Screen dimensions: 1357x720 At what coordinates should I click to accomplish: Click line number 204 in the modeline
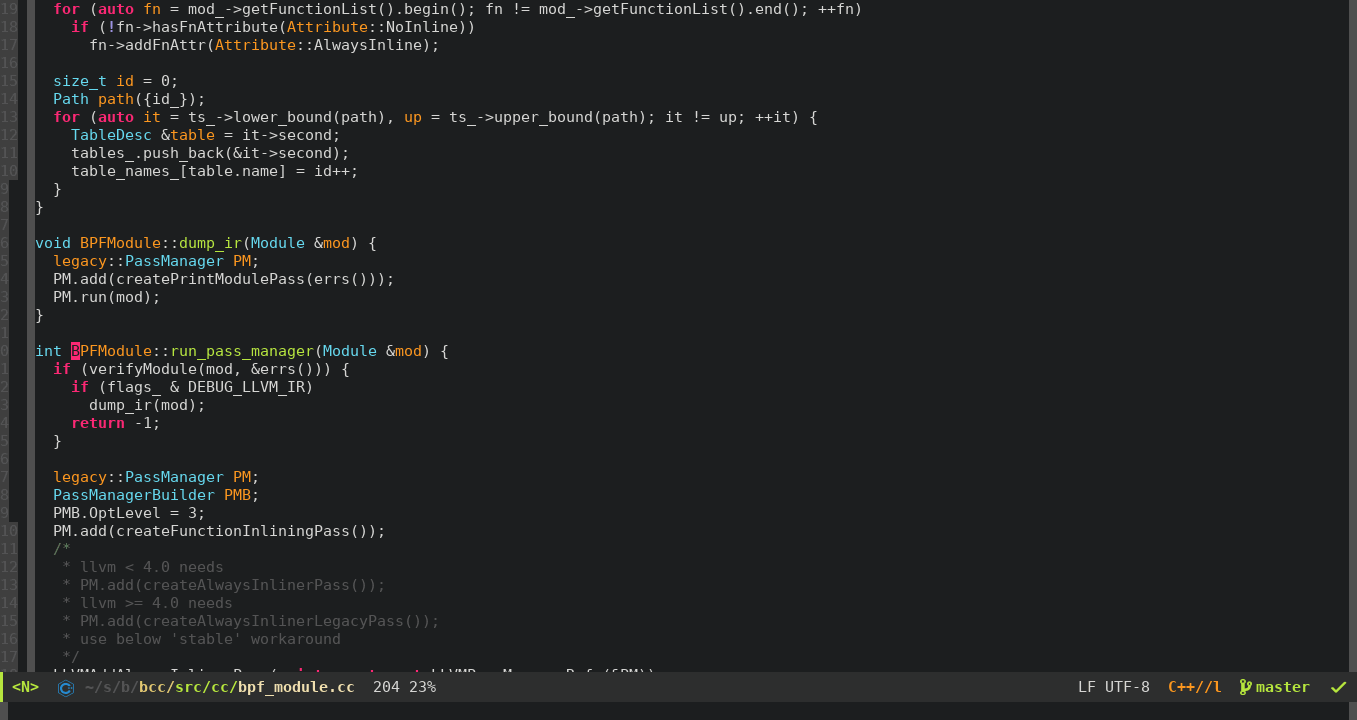tap(386, 687)
